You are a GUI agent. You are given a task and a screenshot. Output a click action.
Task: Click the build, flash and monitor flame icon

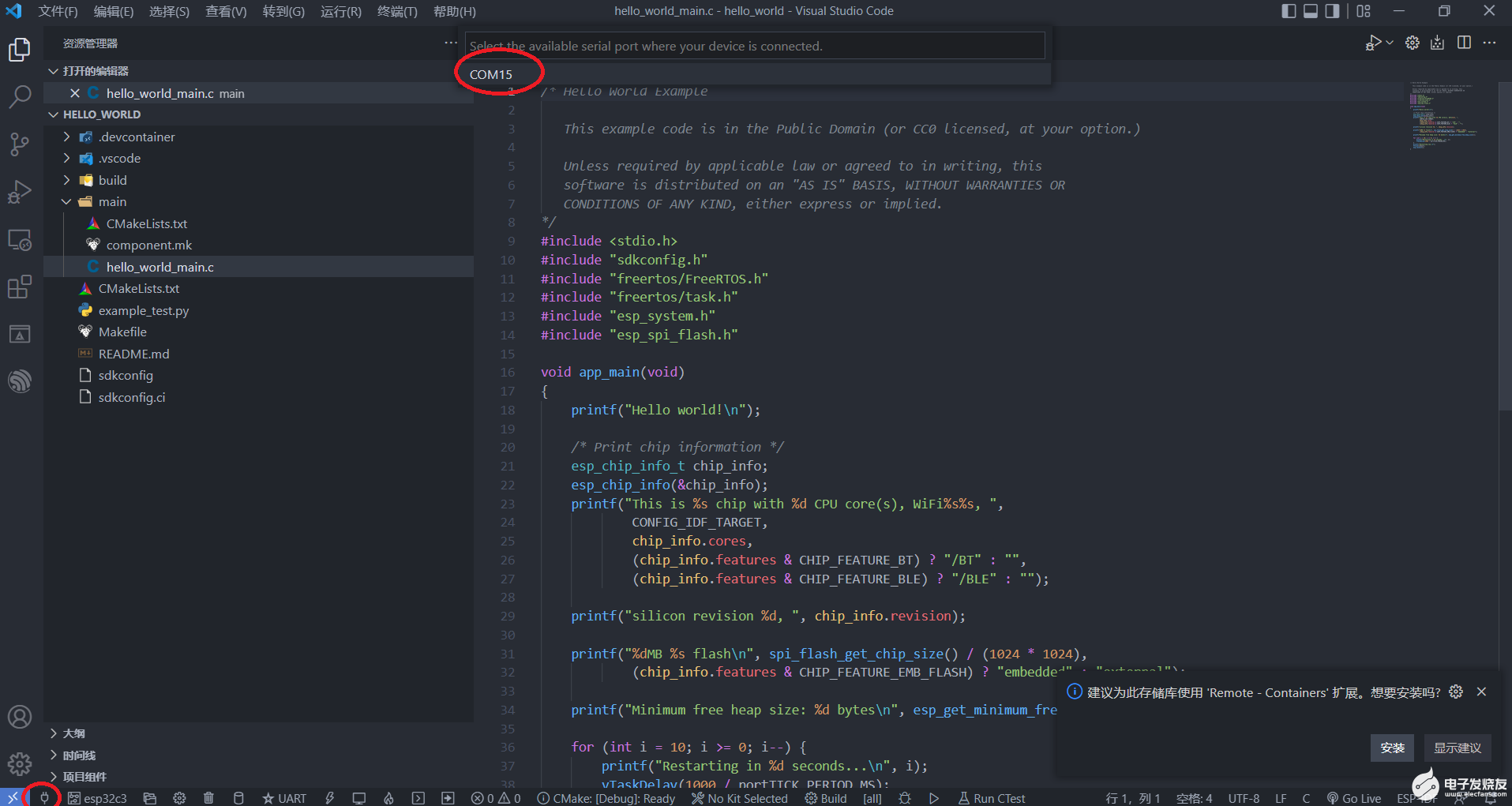click(388, 798)
